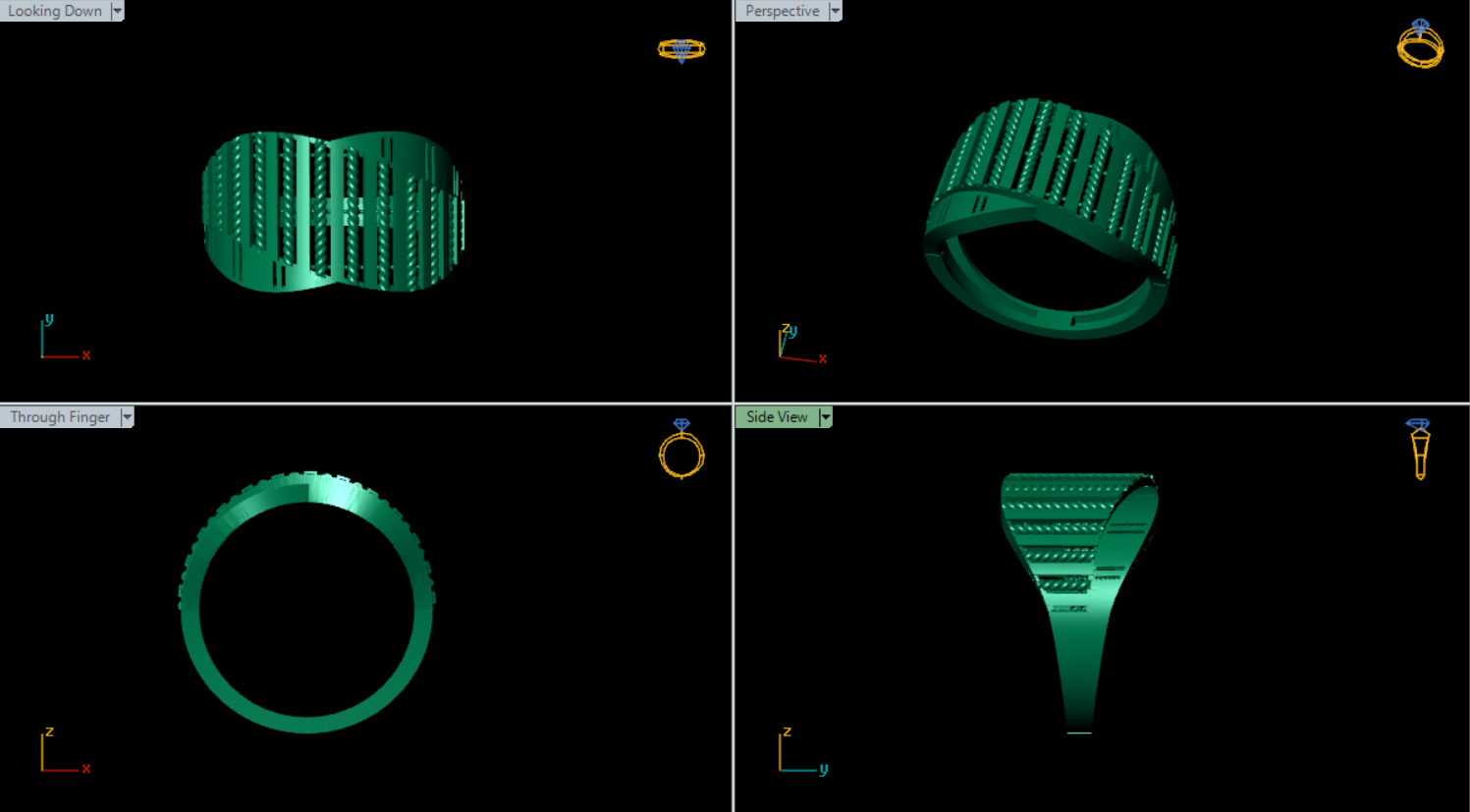The image size is (1470, 812).
Task: Activate the Looking Down viewport label
Action: click(x=55, y=11)
